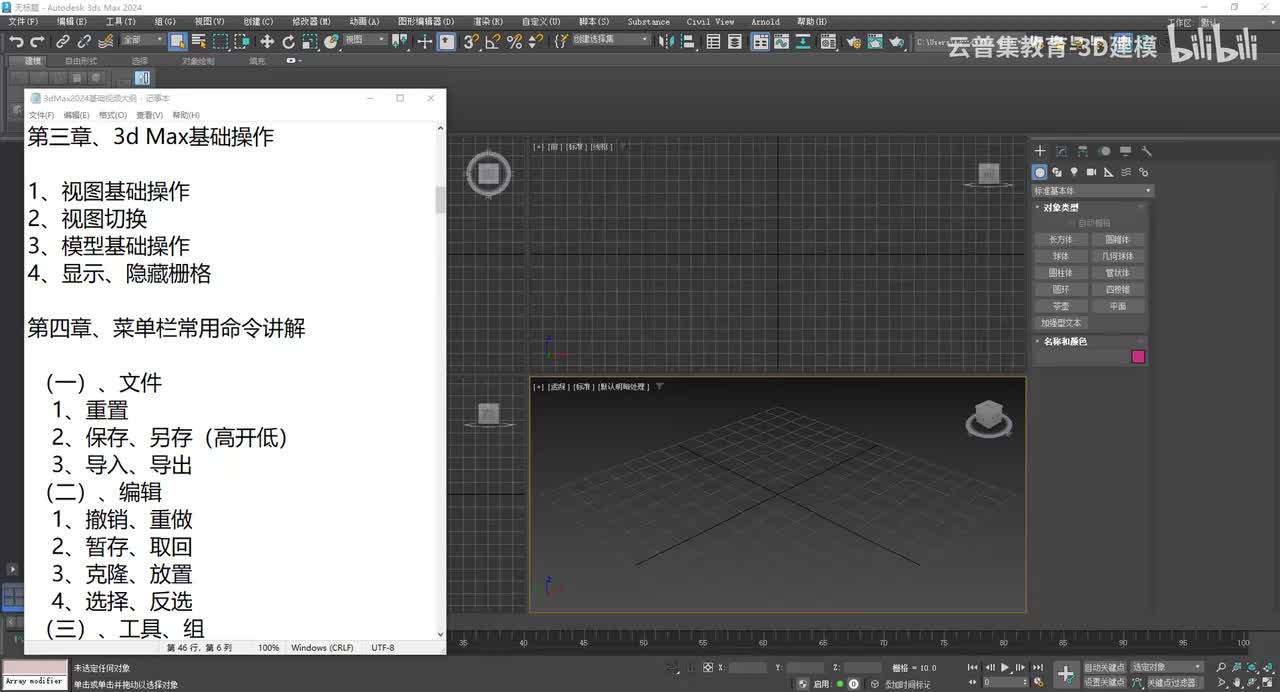Click the 长方体 box button
This screenshot has width=1280, height=692.
(x=1060, y=240)
